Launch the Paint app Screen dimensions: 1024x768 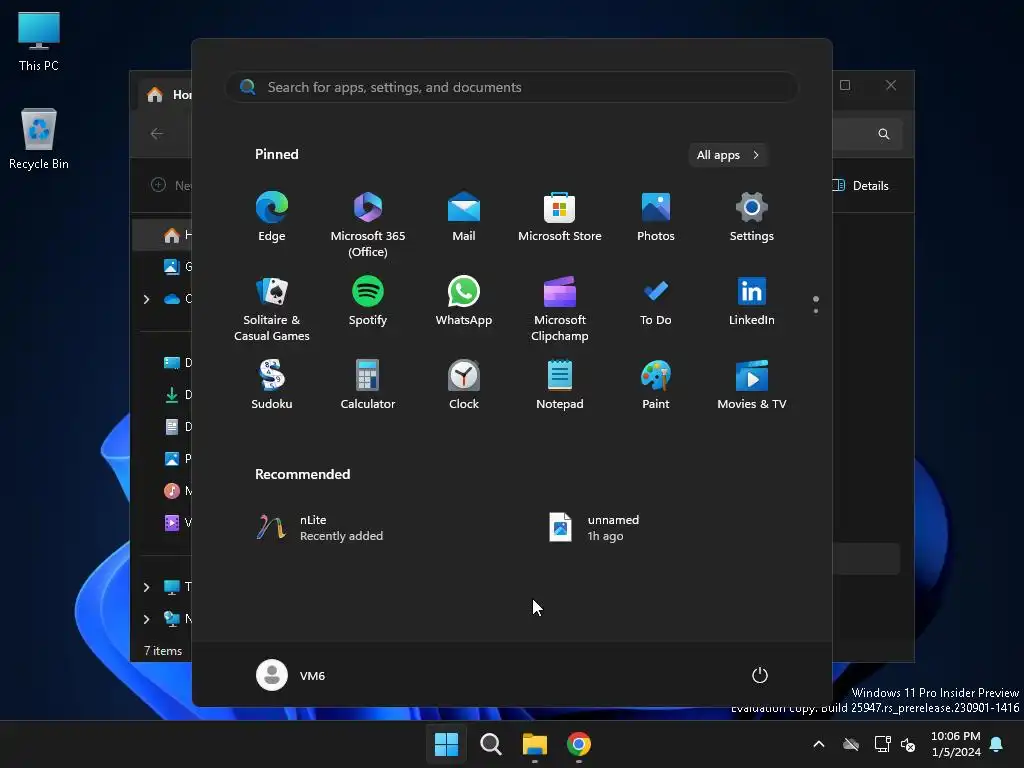(x=656, y=385)
